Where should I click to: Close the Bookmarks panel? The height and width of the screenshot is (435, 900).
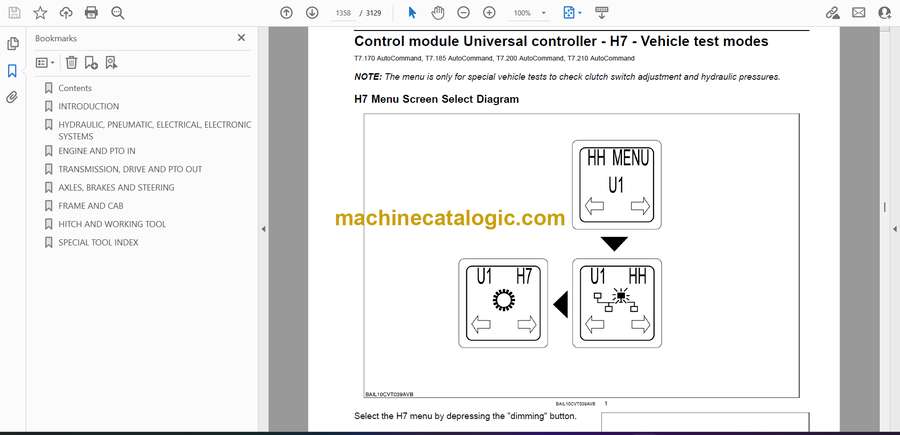click(x=241, y=38)
